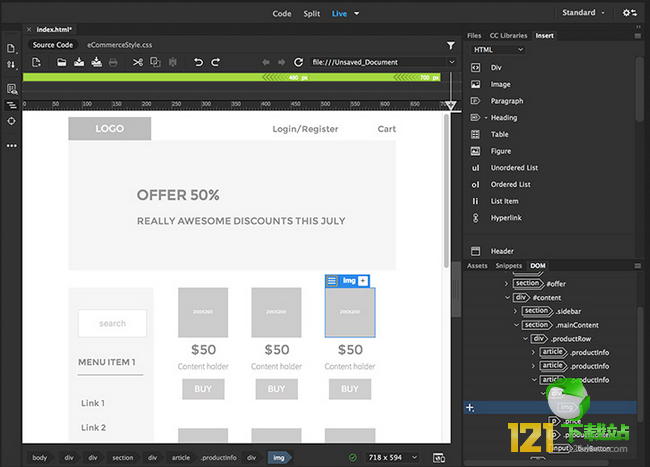The image size is (650, 467).
Task: Open the Assets panel tab
Action: (477, 266)
